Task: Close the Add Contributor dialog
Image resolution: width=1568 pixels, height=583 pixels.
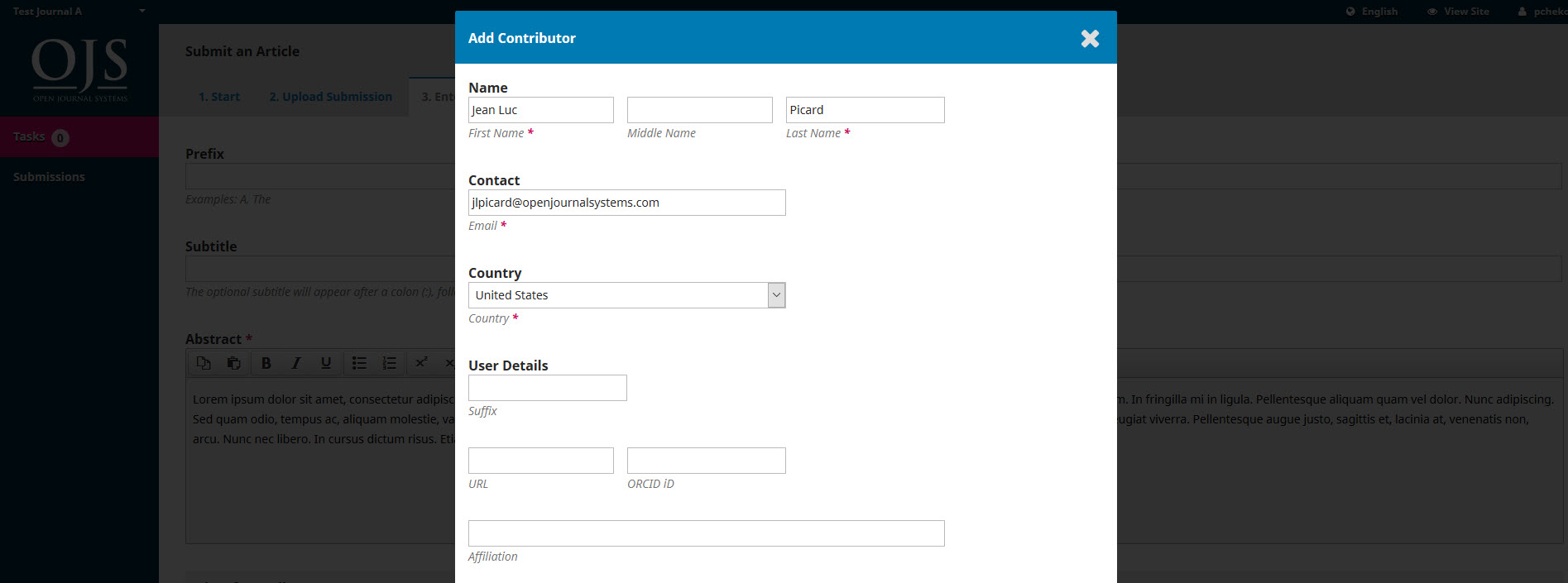Action: 1090,39
